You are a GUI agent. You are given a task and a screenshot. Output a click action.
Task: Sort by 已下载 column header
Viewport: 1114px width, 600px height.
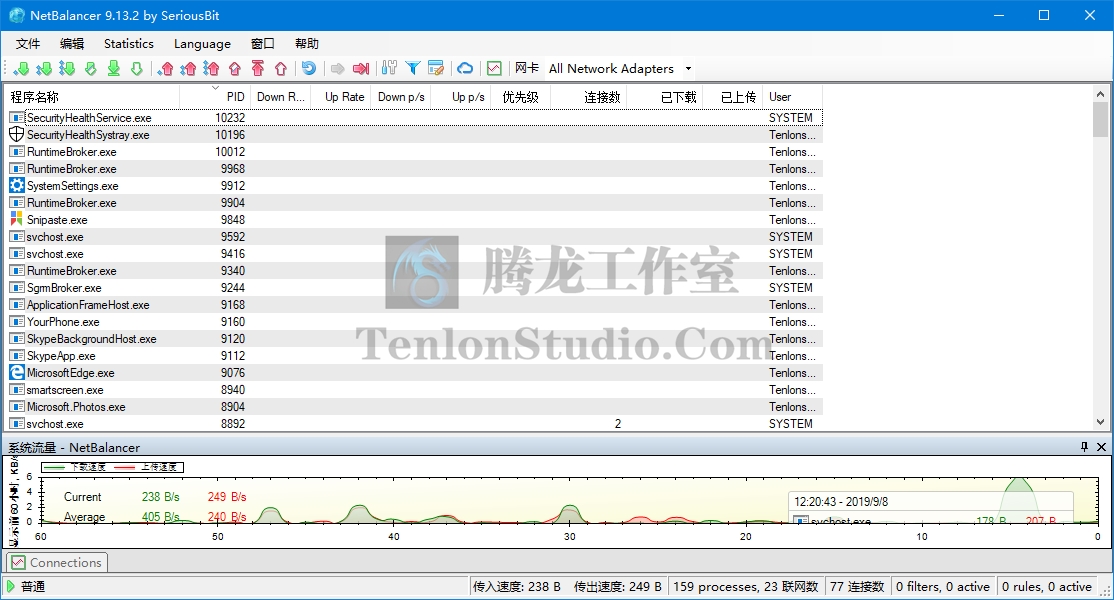click(664, 97)
